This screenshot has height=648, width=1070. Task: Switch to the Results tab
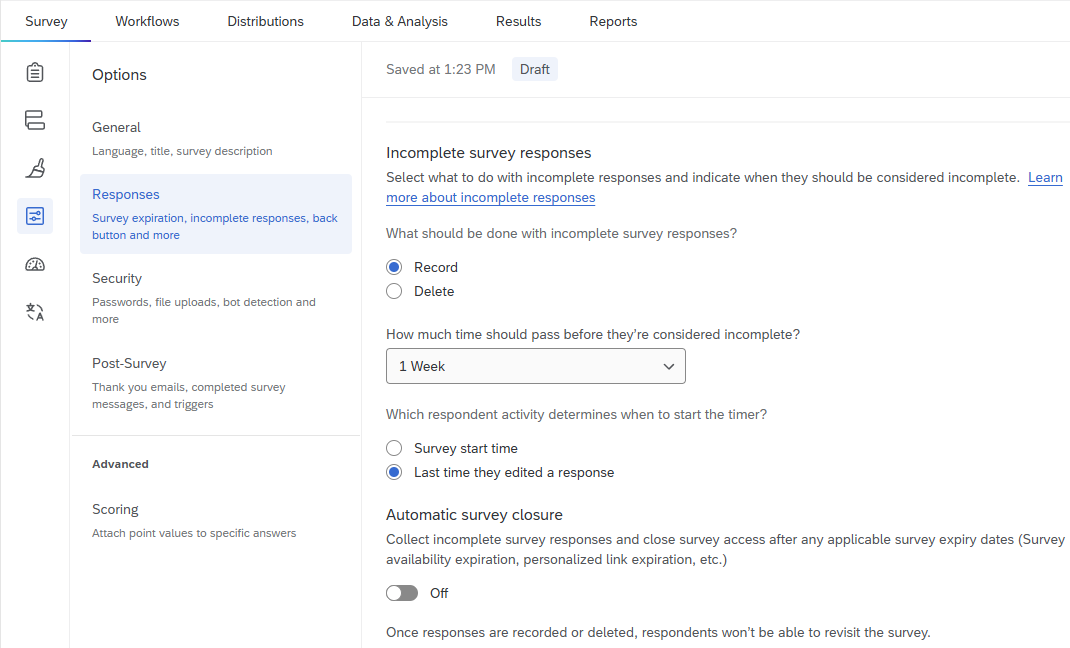pos(519,21)
